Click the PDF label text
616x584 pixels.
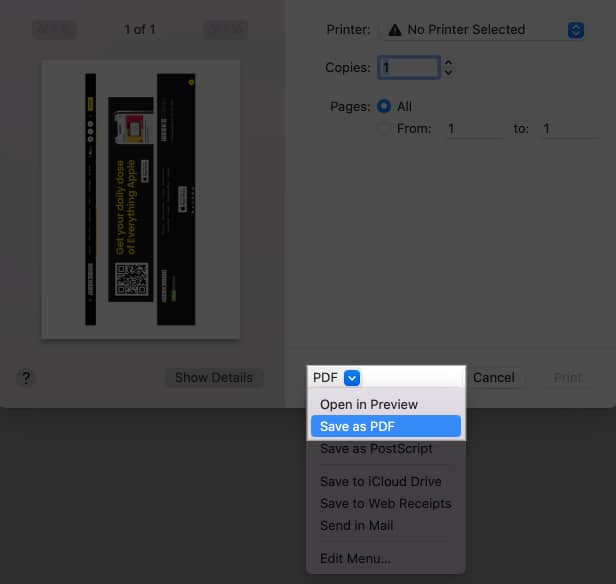click(x=325, y=378)
